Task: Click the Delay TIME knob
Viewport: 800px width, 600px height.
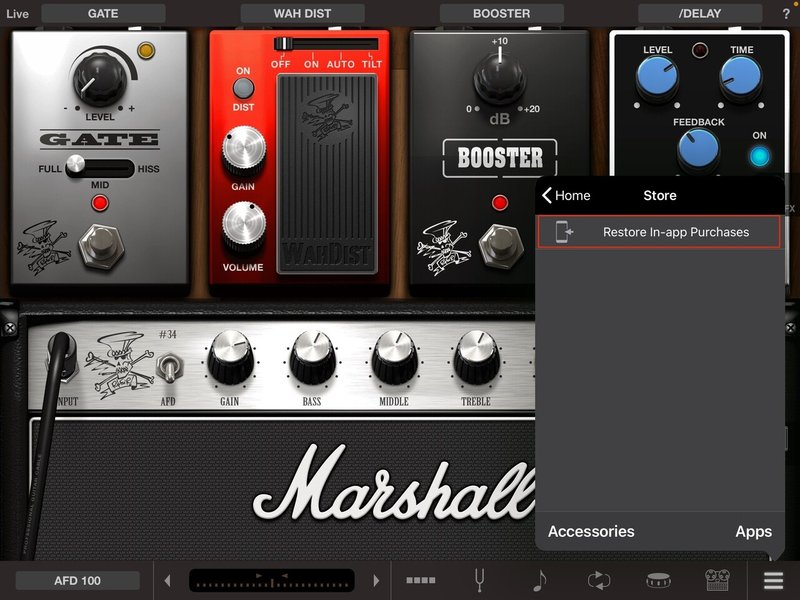Action: coord(740,78)
